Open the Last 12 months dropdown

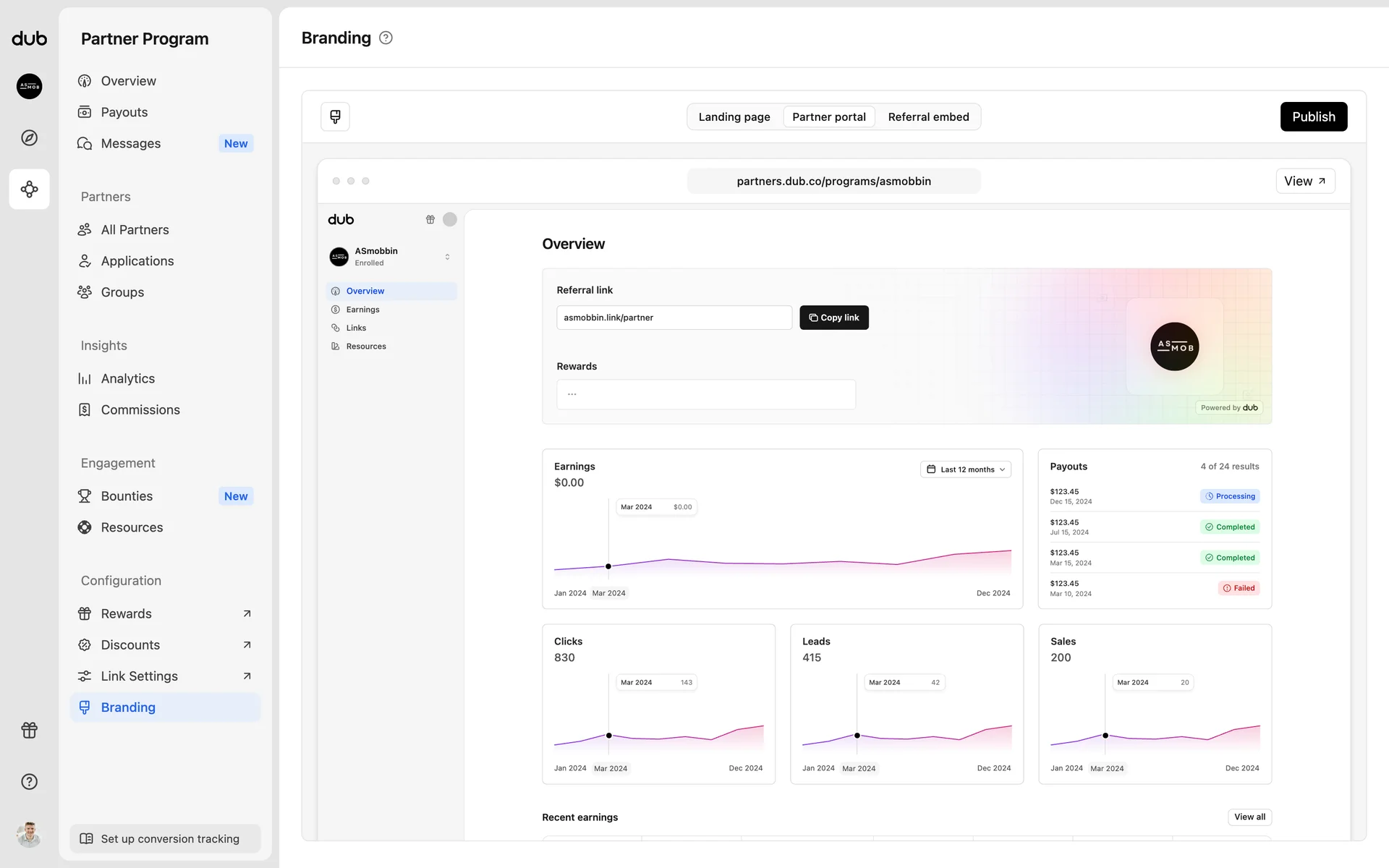coord(965,469)
